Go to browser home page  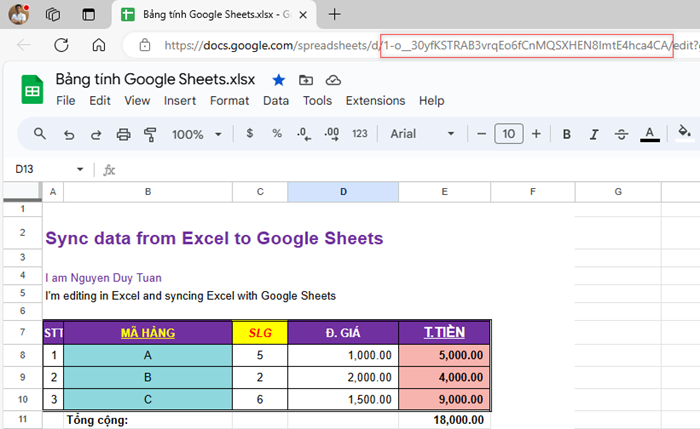tap(99, 45)
